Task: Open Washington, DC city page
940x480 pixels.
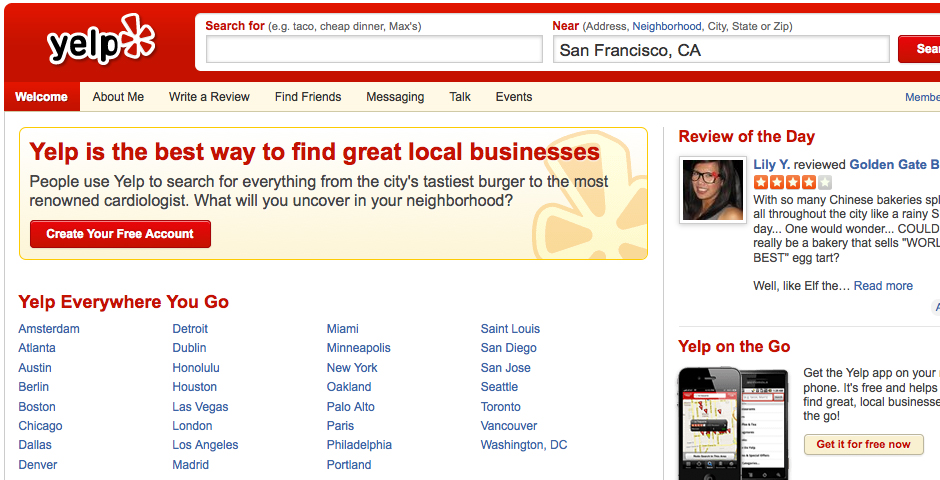Action: coord(524,445)
